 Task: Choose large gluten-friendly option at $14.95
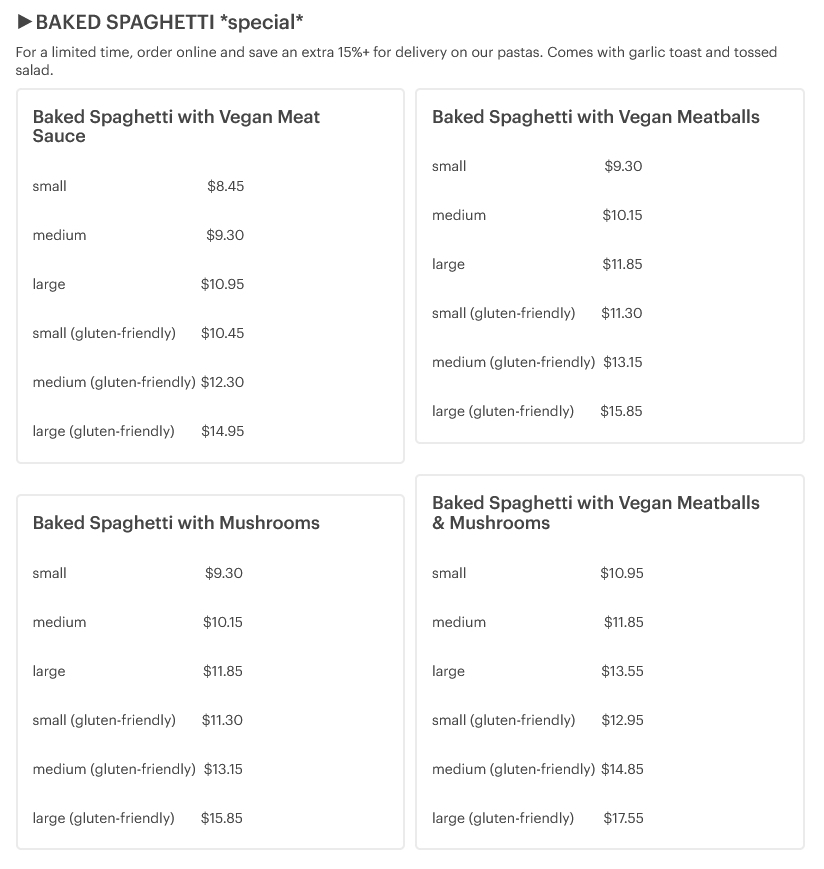click(138, 431)
